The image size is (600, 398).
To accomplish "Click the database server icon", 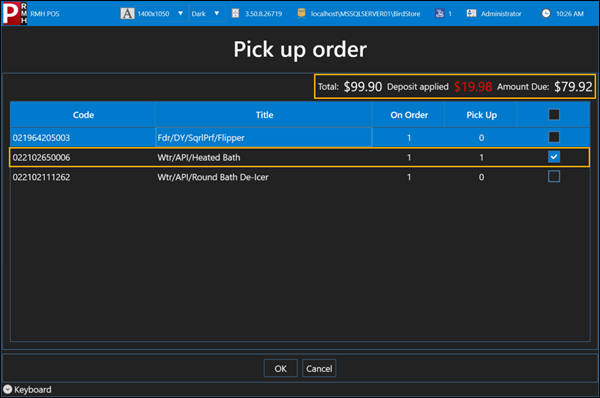I will pyautogui.click(x=302, y=13).
